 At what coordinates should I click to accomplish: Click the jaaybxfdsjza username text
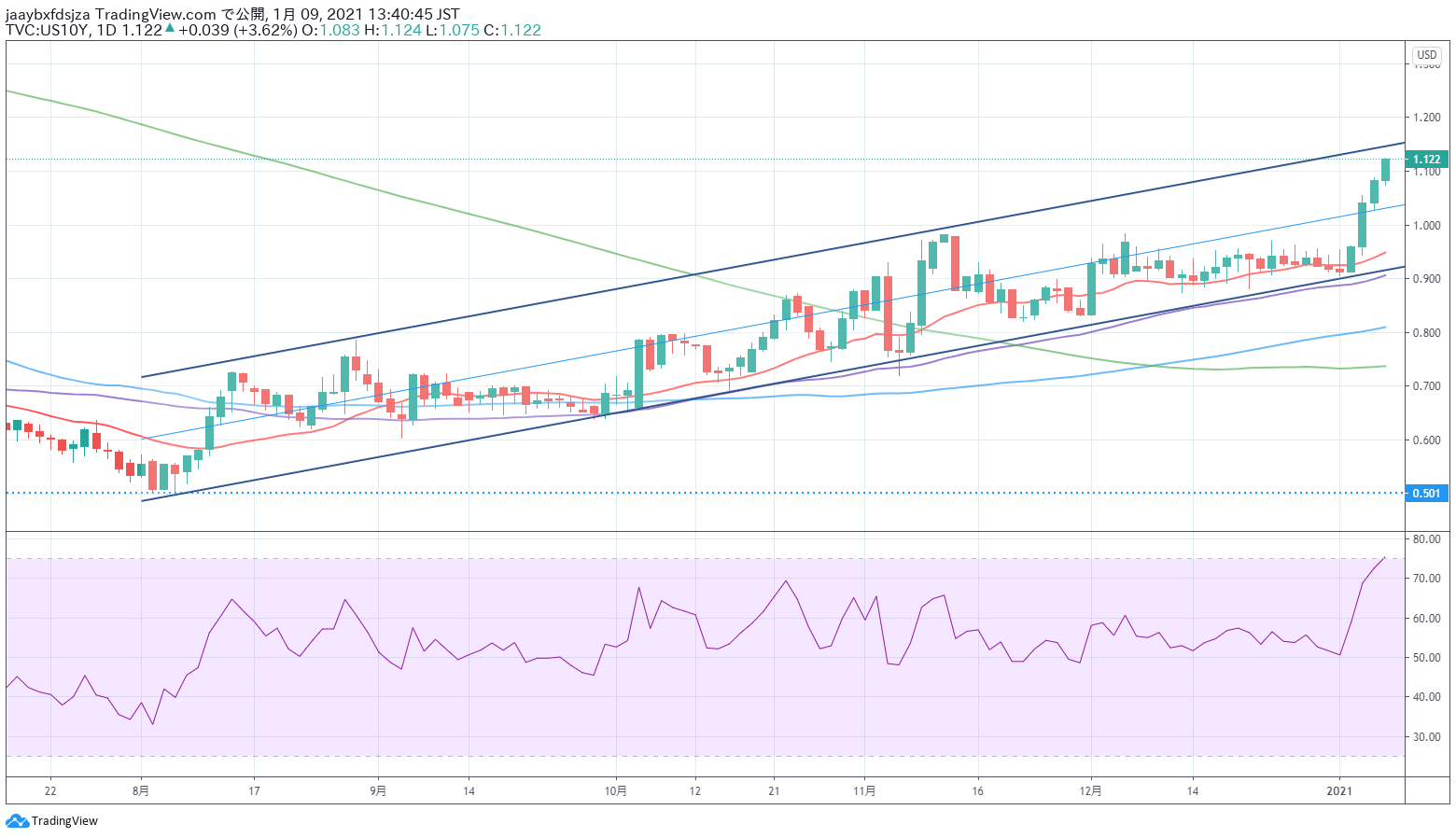tap(48, 14)
